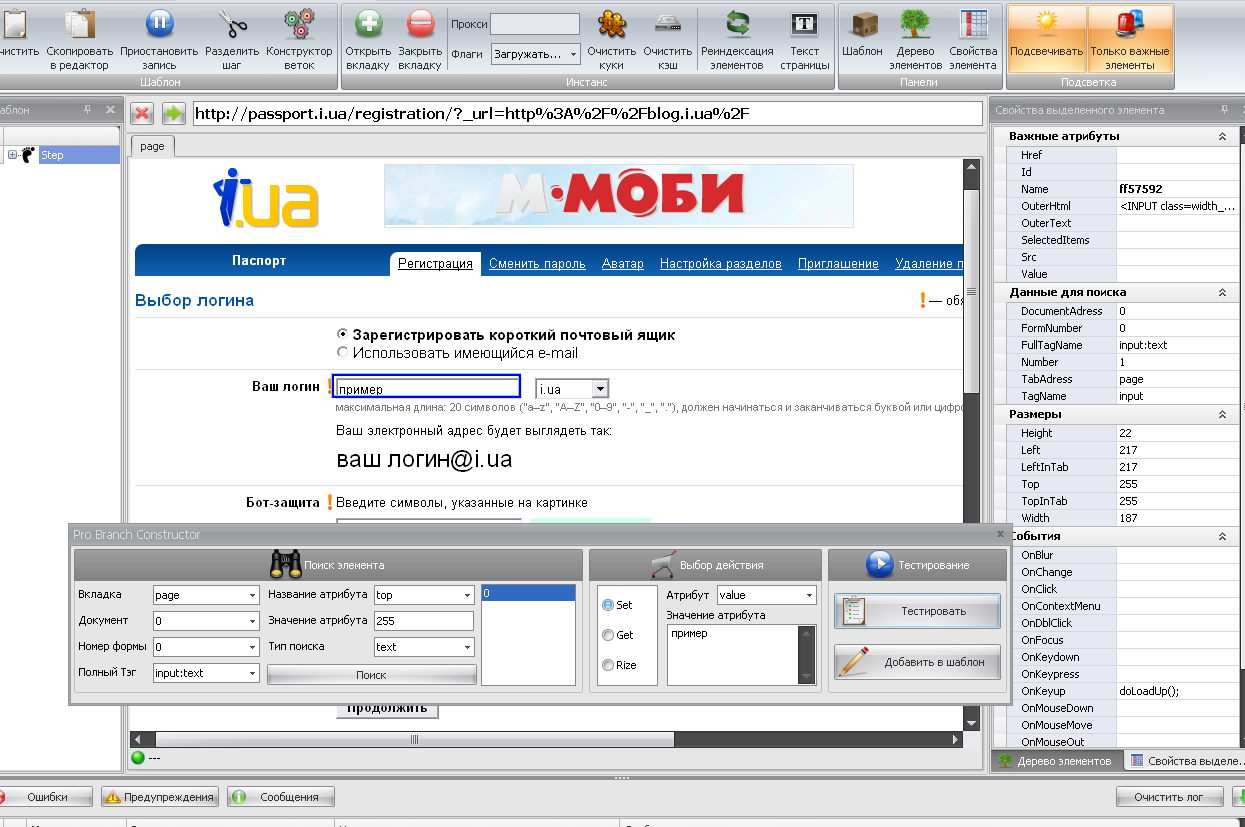Show Дерево элементов panel from ribbon
Viewport: 1245px width, 827px height.
tap(916, 24)
